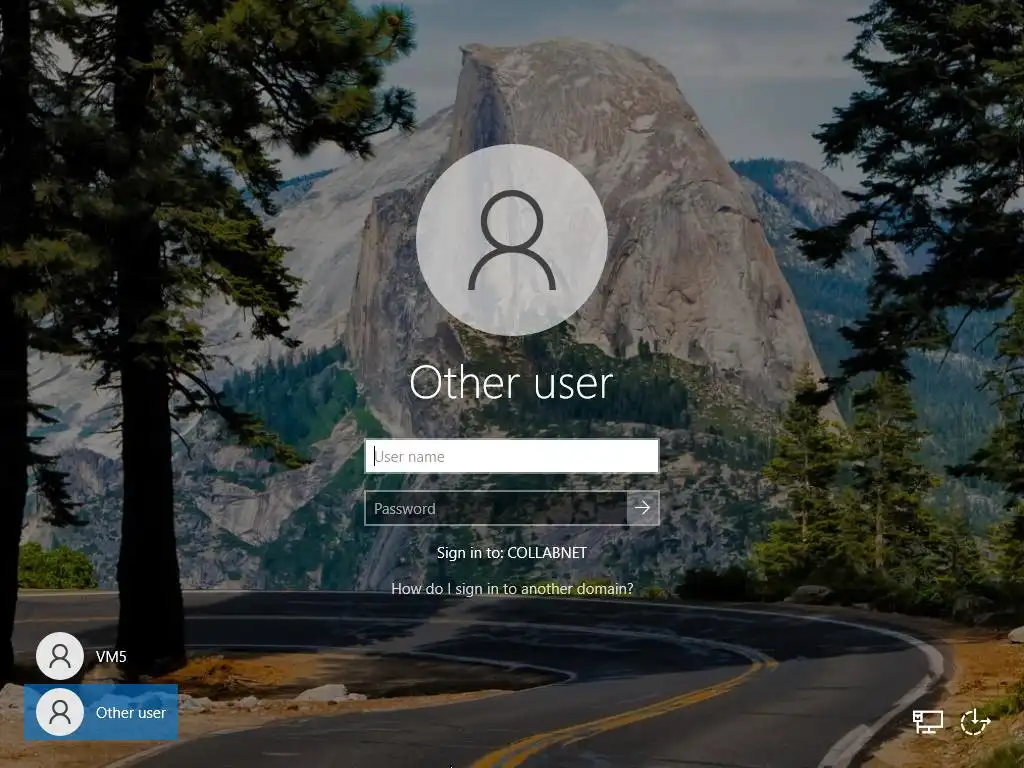Click the 'Other user' heading

pos(511,383)
